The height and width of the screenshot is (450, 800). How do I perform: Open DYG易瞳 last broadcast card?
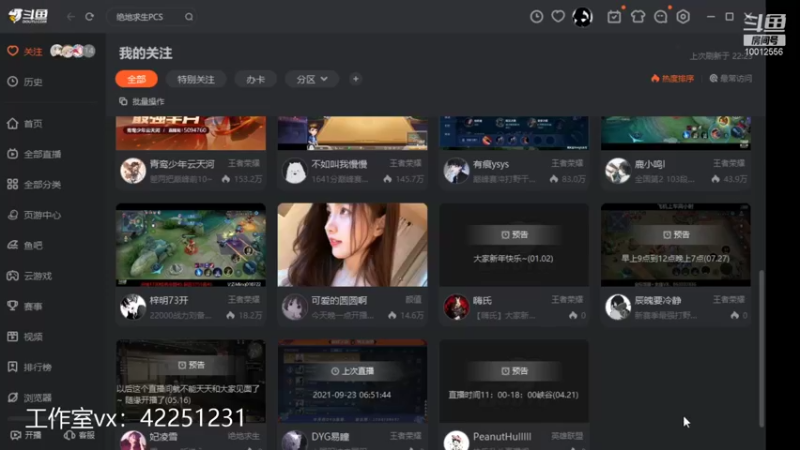pos(353,381)
